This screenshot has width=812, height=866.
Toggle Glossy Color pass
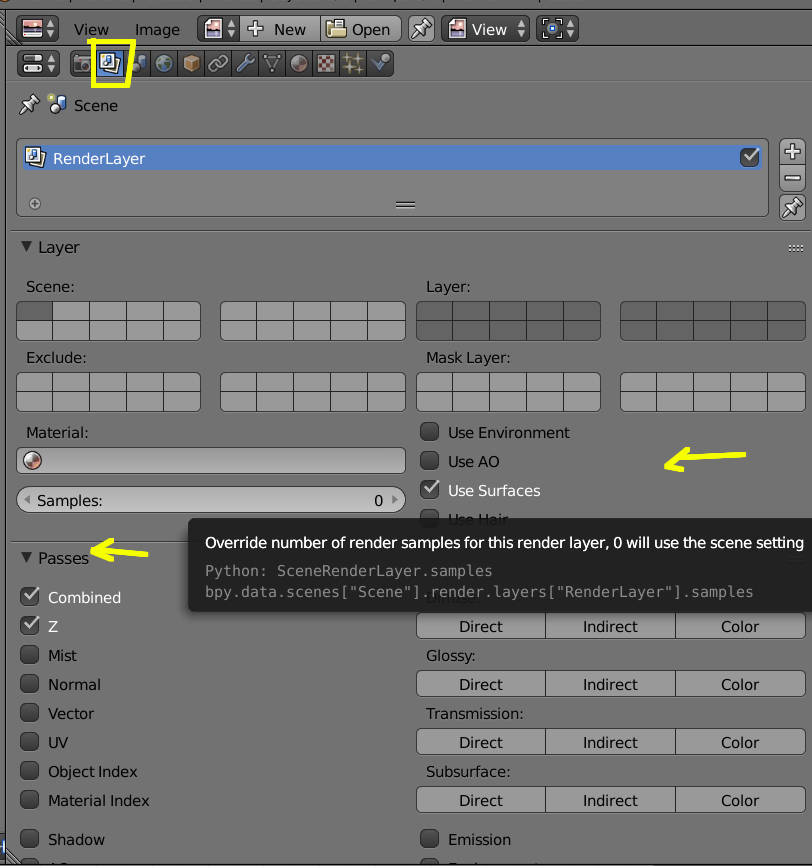pos(740,684)
